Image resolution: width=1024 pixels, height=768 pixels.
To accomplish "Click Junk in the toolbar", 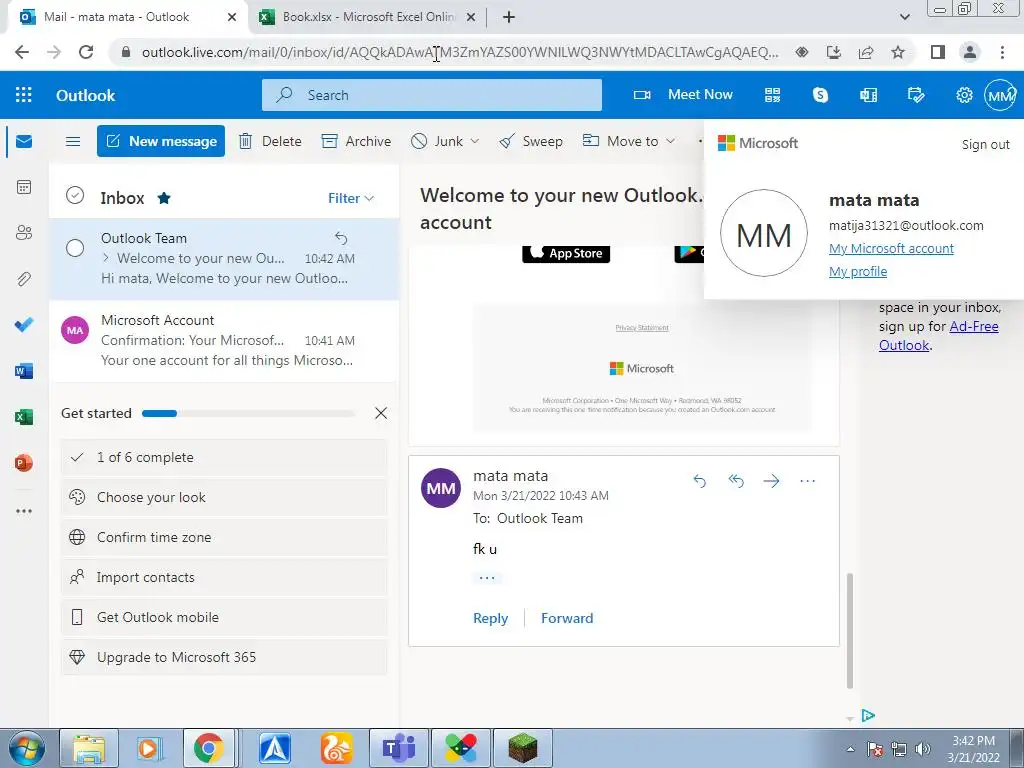I will [438, 141].
